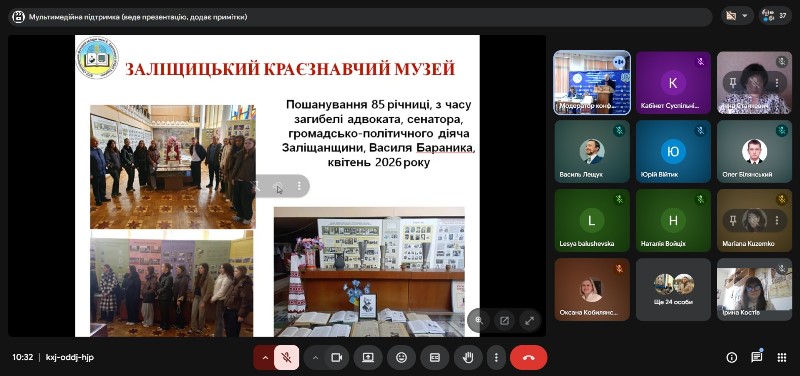Select the 'Модератор конф...' participant tile

592,82
